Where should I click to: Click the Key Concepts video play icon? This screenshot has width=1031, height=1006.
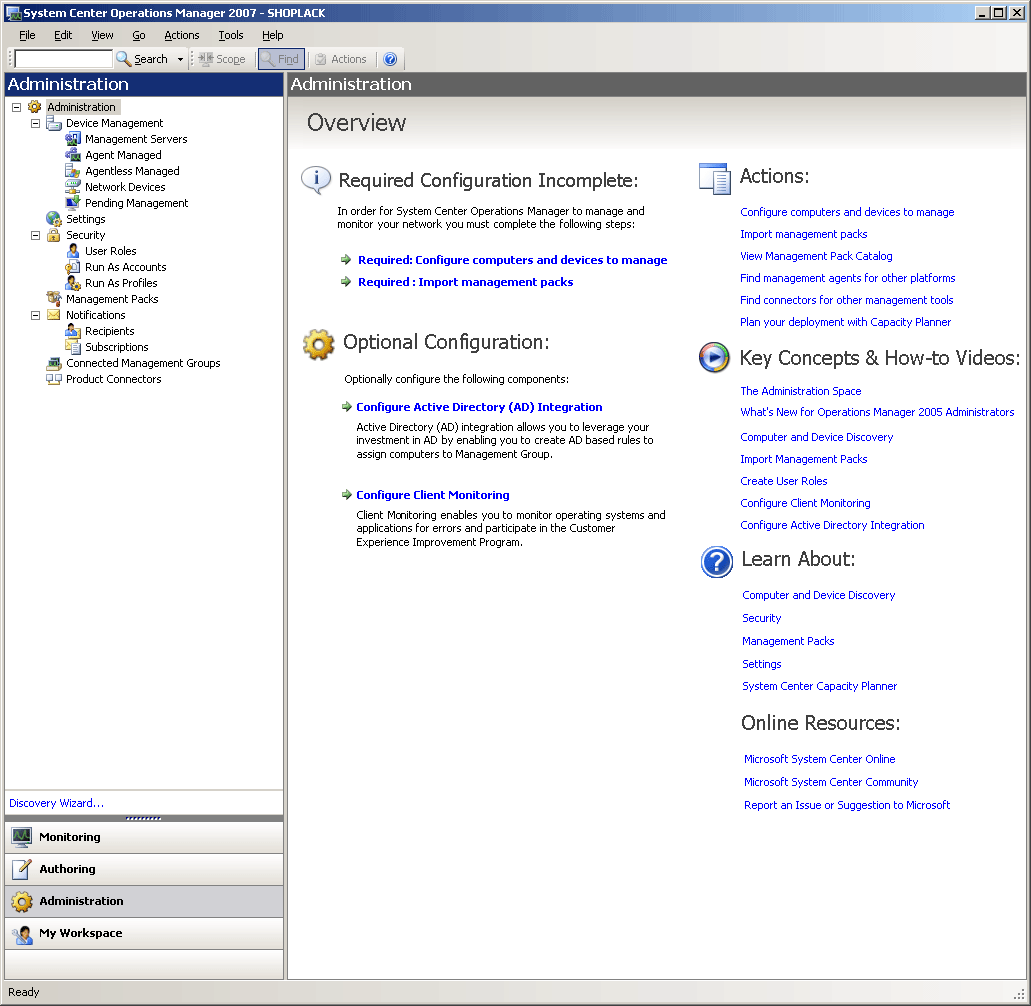click(x=713, y=357)
